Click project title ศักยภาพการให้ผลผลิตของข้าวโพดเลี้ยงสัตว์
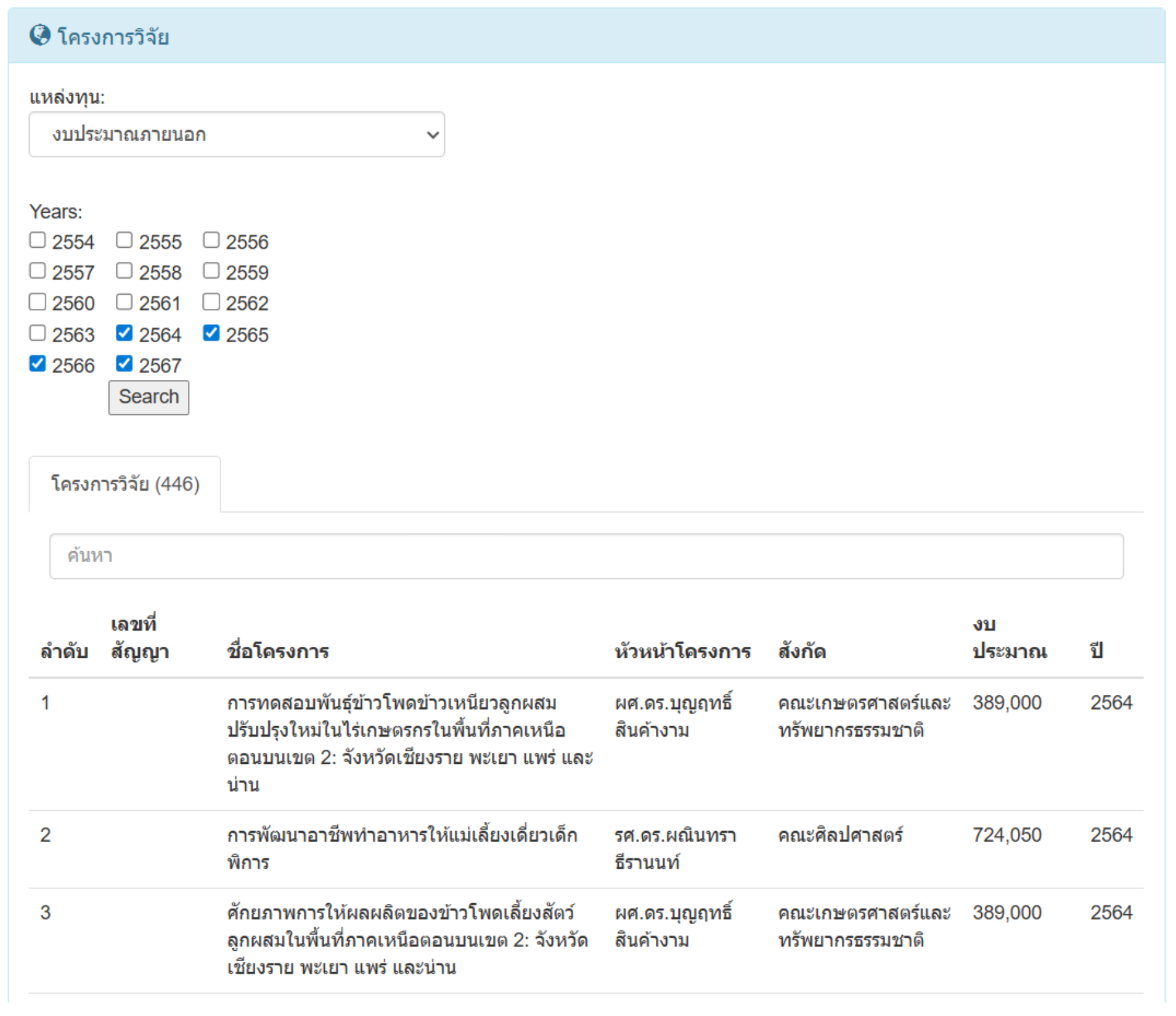Image resolution: width=1176 pixels, height=1016 pixels. 407,940
